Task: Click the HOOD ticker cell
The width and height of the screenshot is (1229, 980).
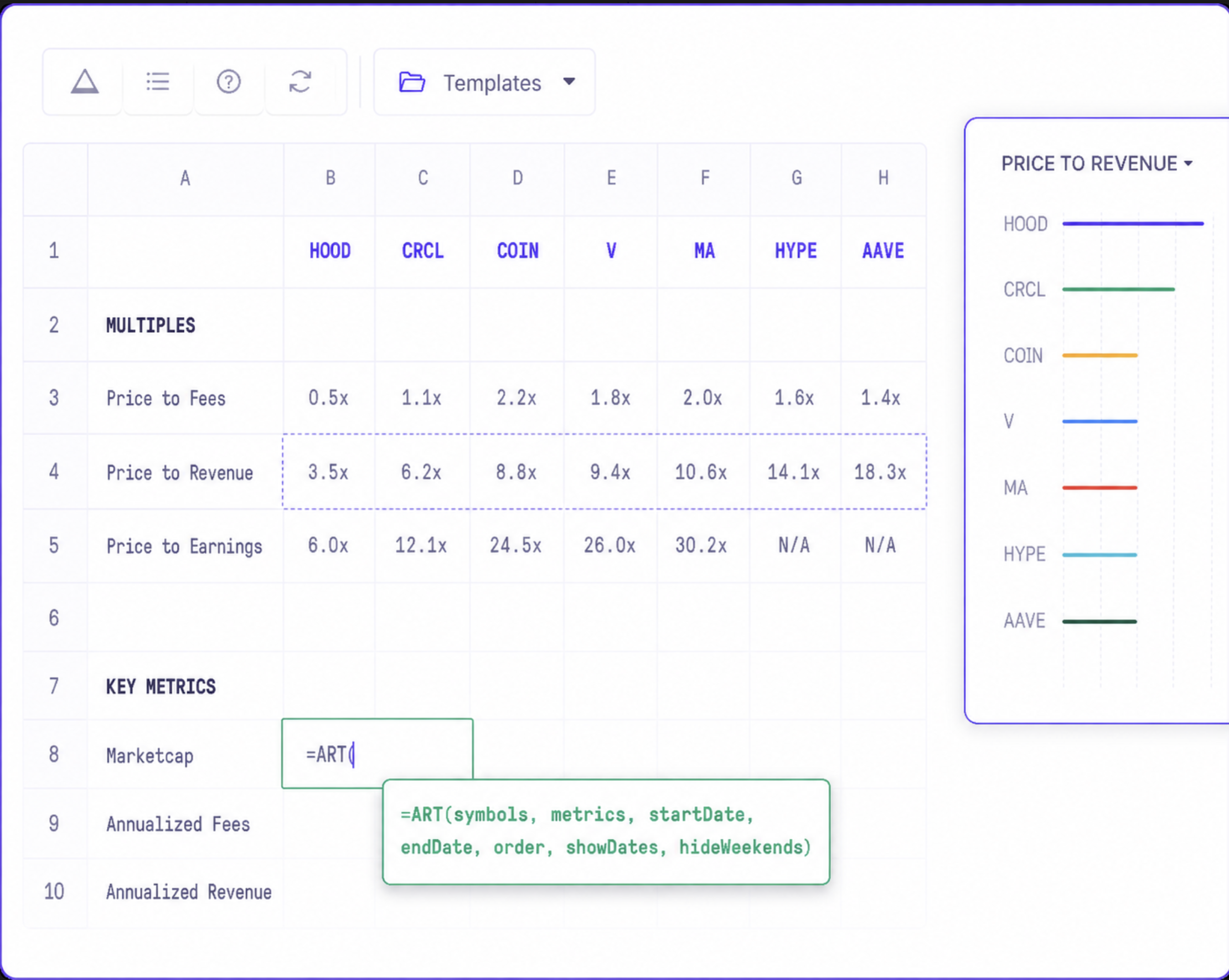Action: (330, 251)
